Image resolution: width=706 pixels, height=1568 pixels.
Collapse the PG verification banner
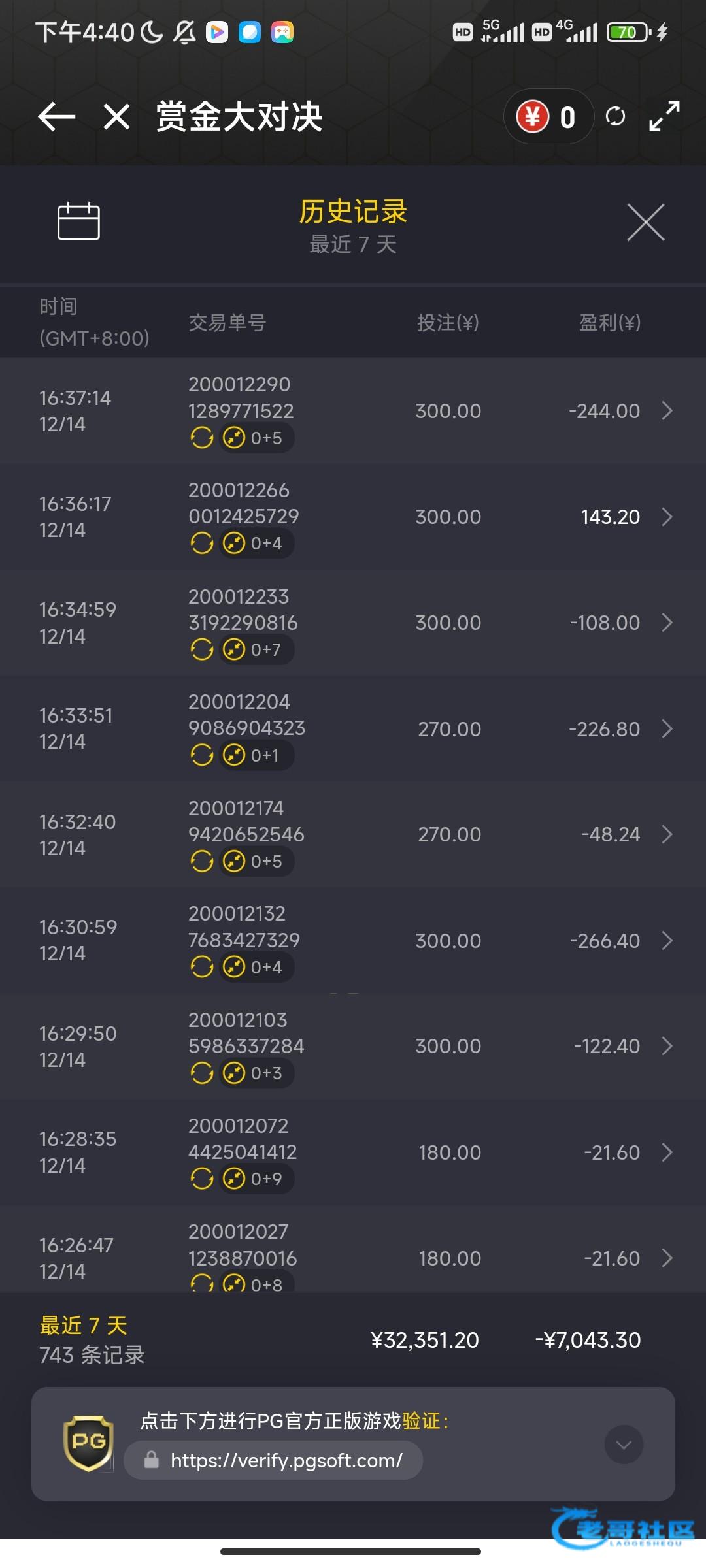[624, 1445]
